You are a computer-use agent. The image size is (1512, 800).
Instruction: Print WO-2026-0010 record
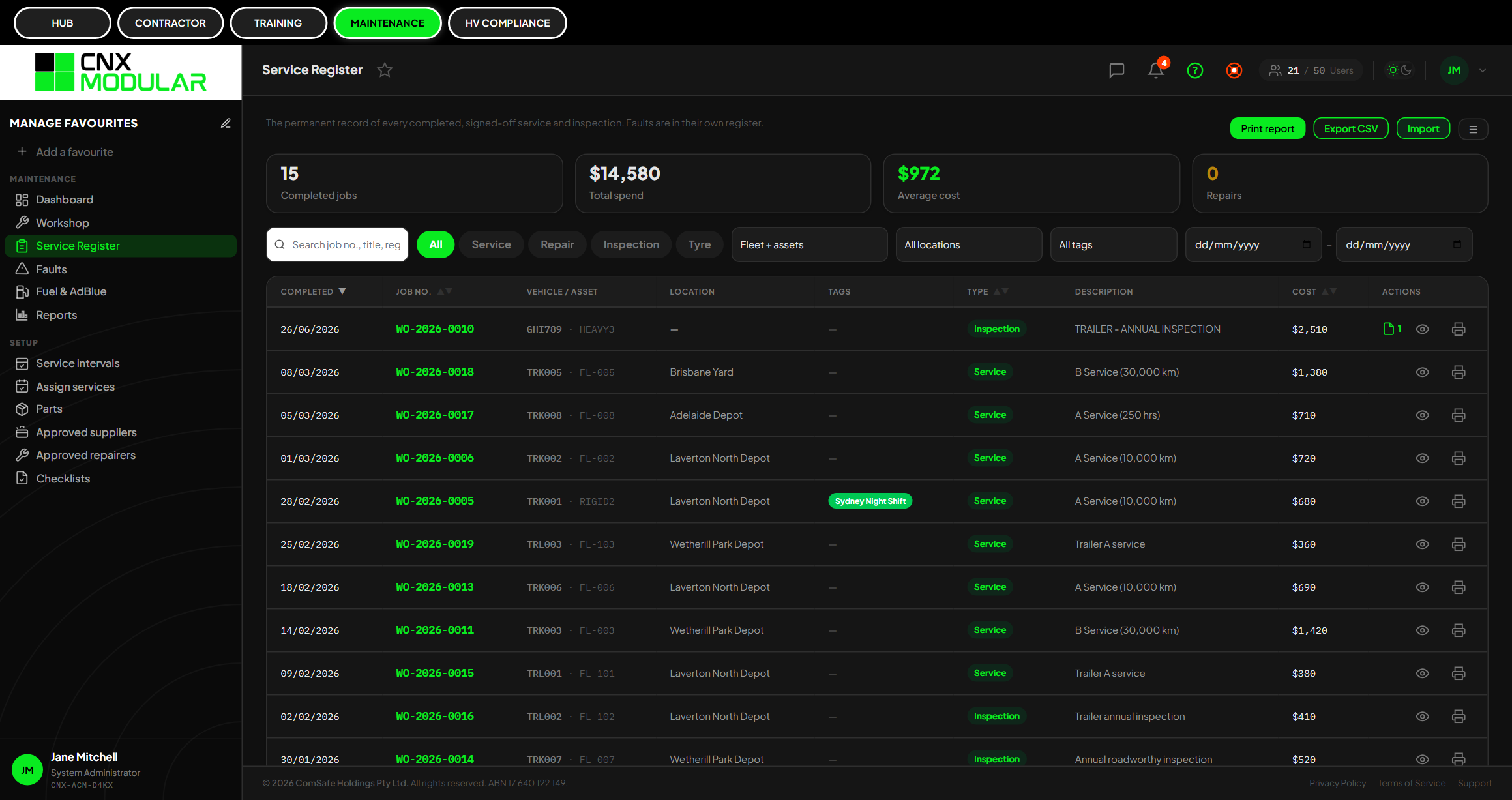(x=1459, y=329)
